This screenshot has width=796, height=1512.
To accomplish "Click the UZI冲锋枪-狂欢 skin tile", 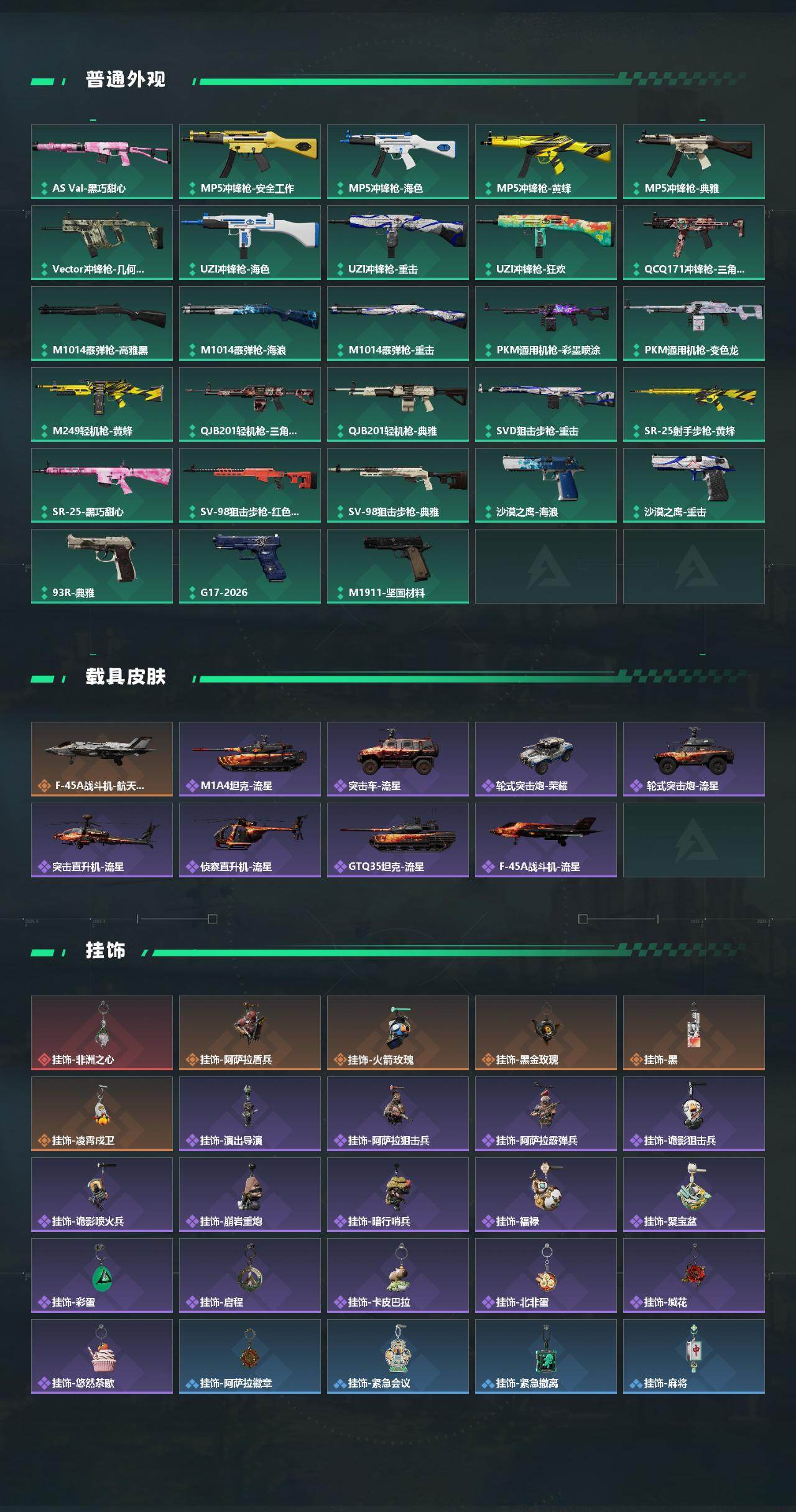I will point(546,243).
